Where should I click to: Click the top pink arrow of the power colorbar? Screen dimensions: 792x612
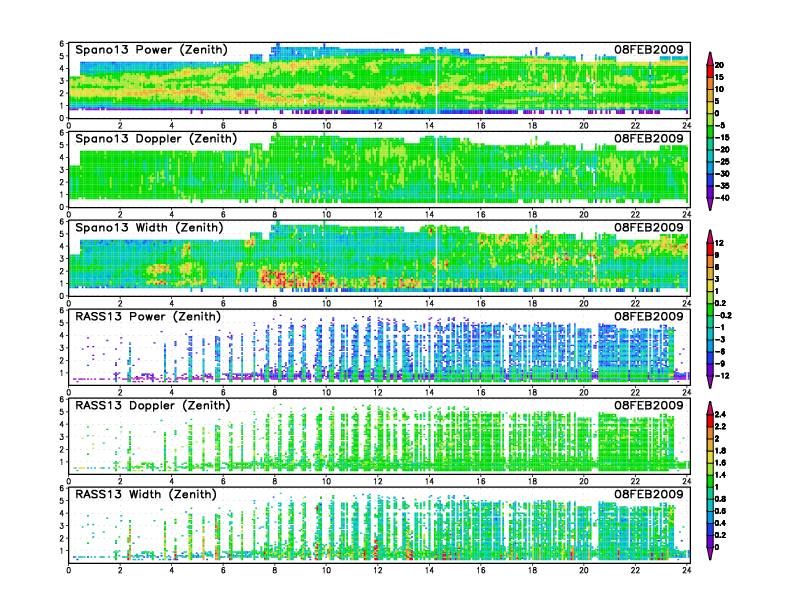tap(710, 58)
